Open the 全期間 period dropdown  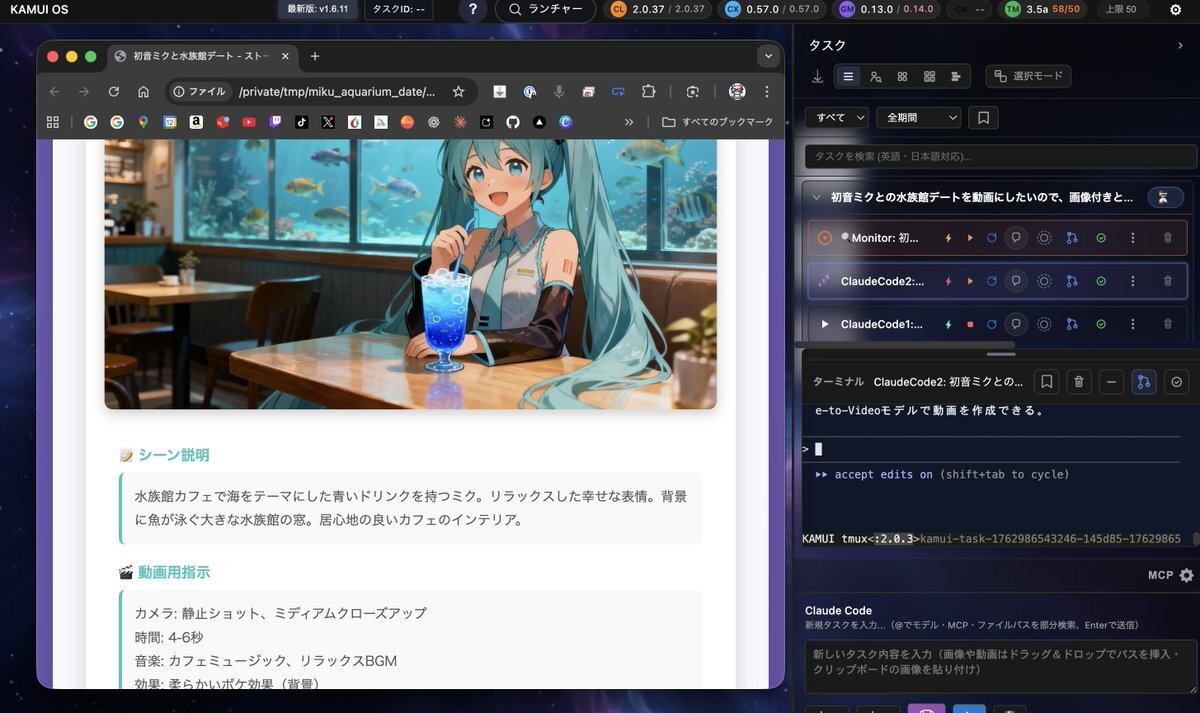[x=917, y=118]
